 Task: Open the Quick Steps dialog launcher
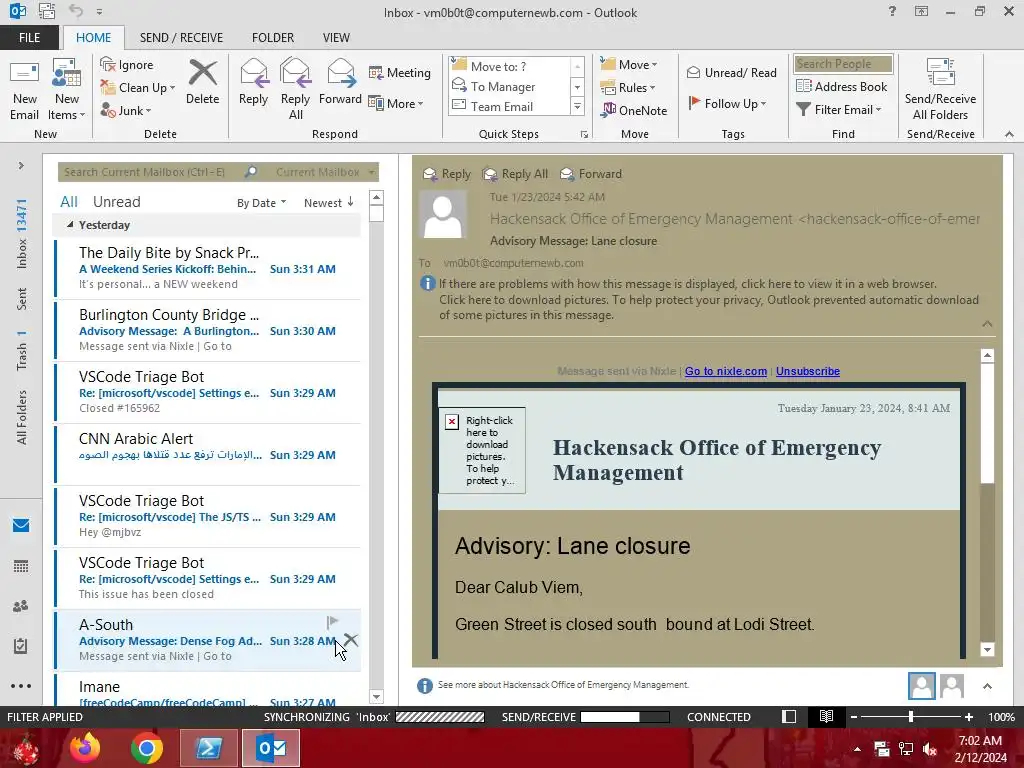[584, 135]
